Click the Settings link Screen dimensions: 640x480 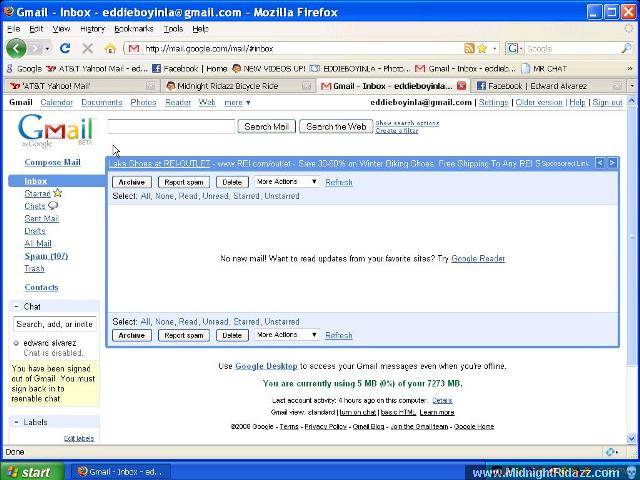(493, 102)
